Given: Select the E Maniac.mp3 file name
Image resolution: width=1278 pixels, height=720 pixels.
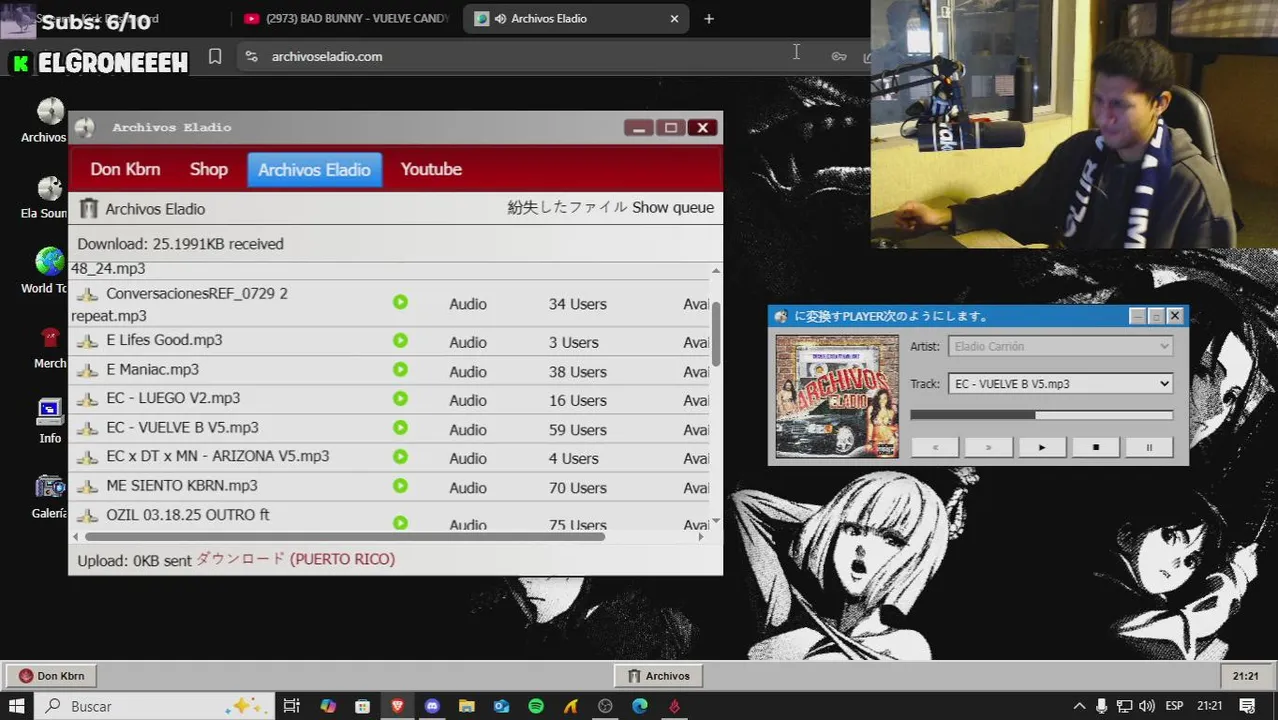Looking at the screenshot, I should tap(152, 369).
